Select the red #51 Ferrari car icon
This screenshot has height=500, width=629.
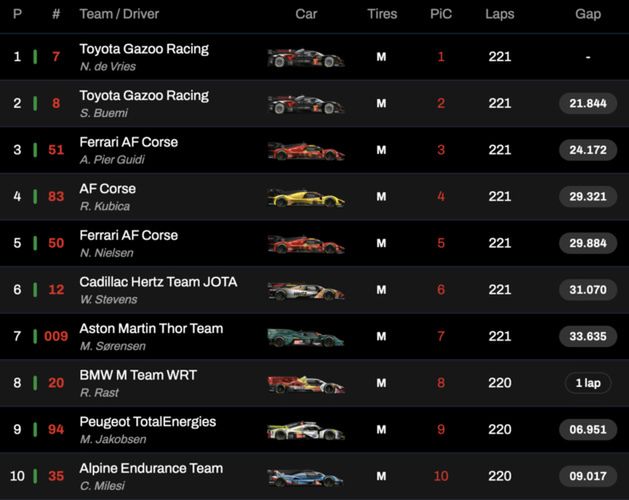click(305, 151)
